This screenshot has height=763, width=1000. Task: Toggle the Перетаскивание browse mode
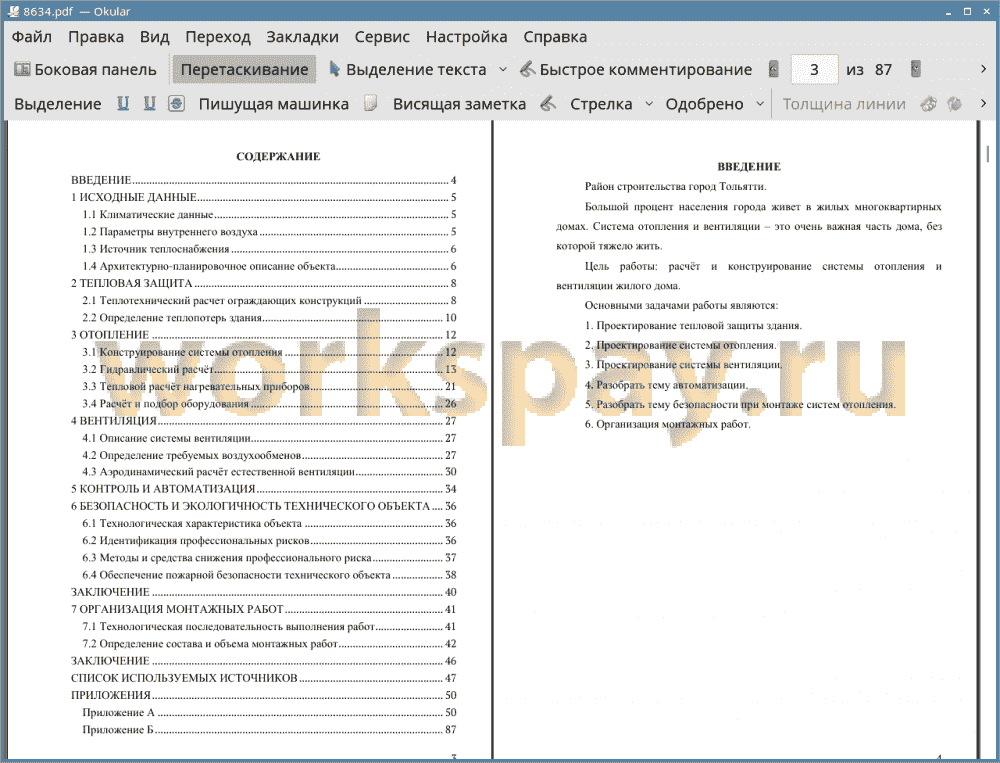tap(244, 70)
